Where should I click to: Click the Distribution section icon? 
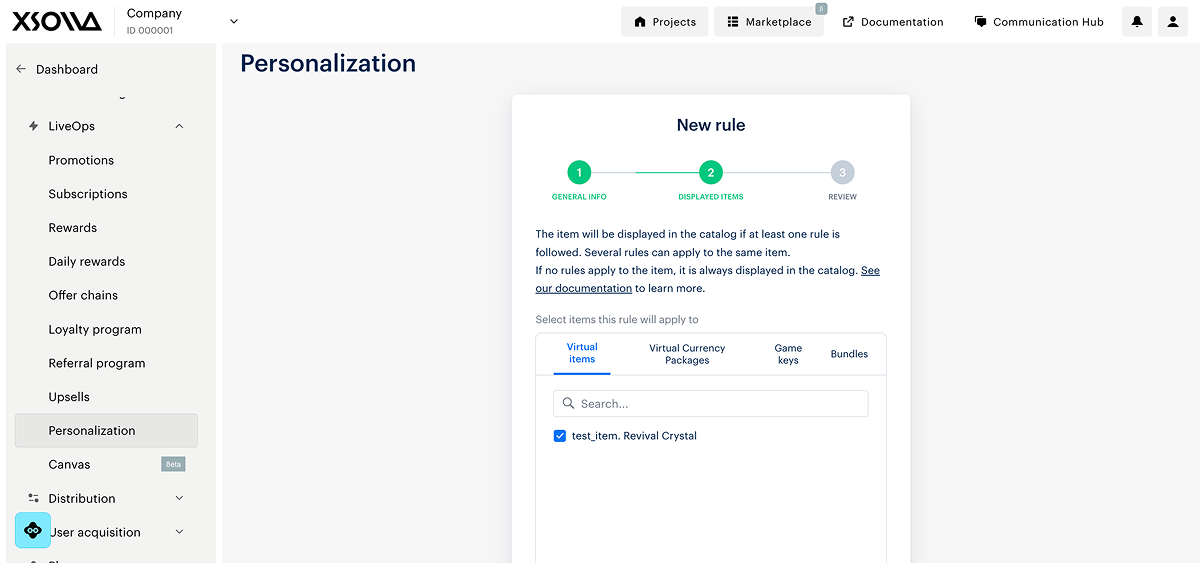click(x=34, y=498)
